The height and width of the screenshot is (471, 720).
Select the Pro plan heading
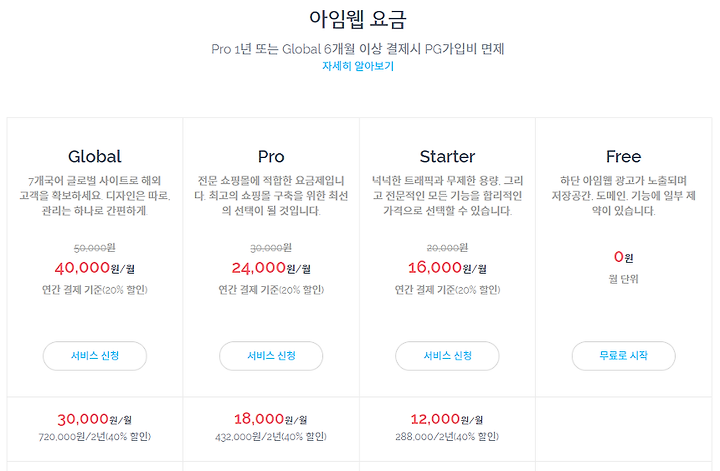(x=271, y=157)
